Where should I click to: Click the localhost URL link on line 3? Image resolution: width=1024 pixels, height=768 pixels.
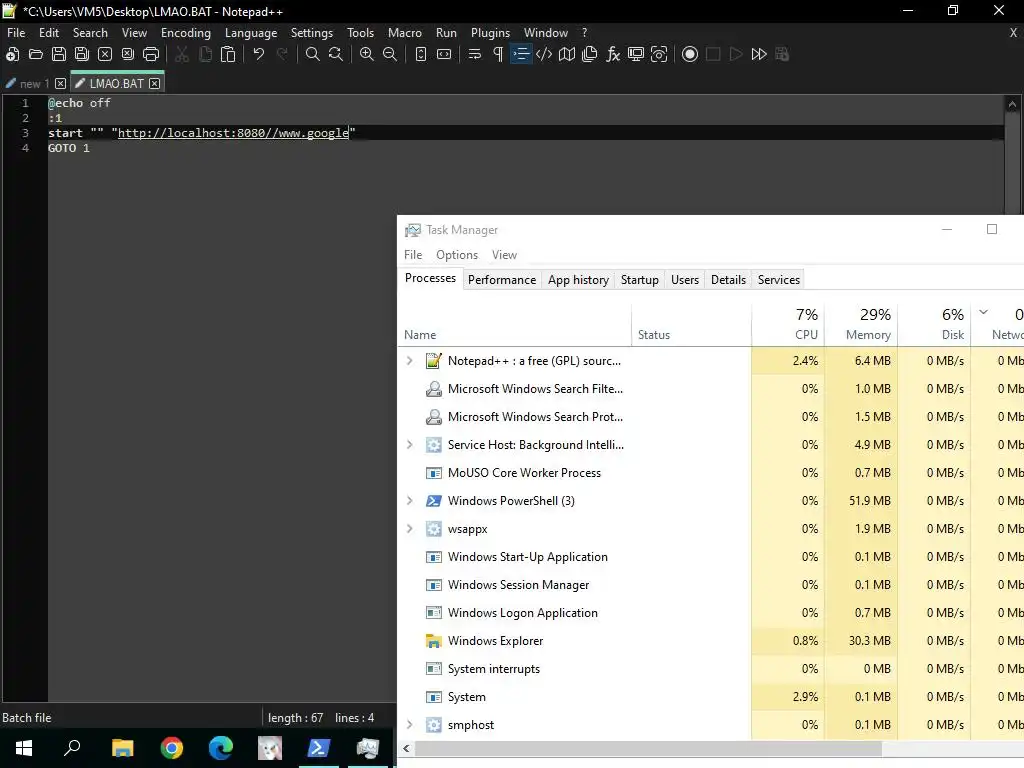pos(233,133)
